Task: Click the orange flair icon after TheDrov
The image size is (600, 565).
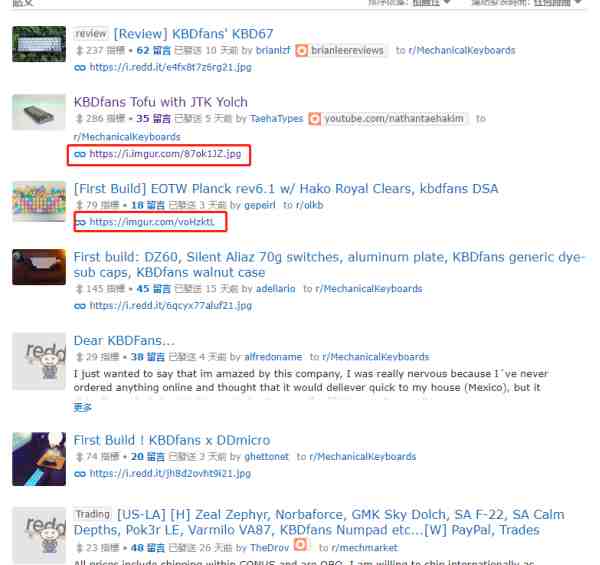Action: tap(300, 544)
